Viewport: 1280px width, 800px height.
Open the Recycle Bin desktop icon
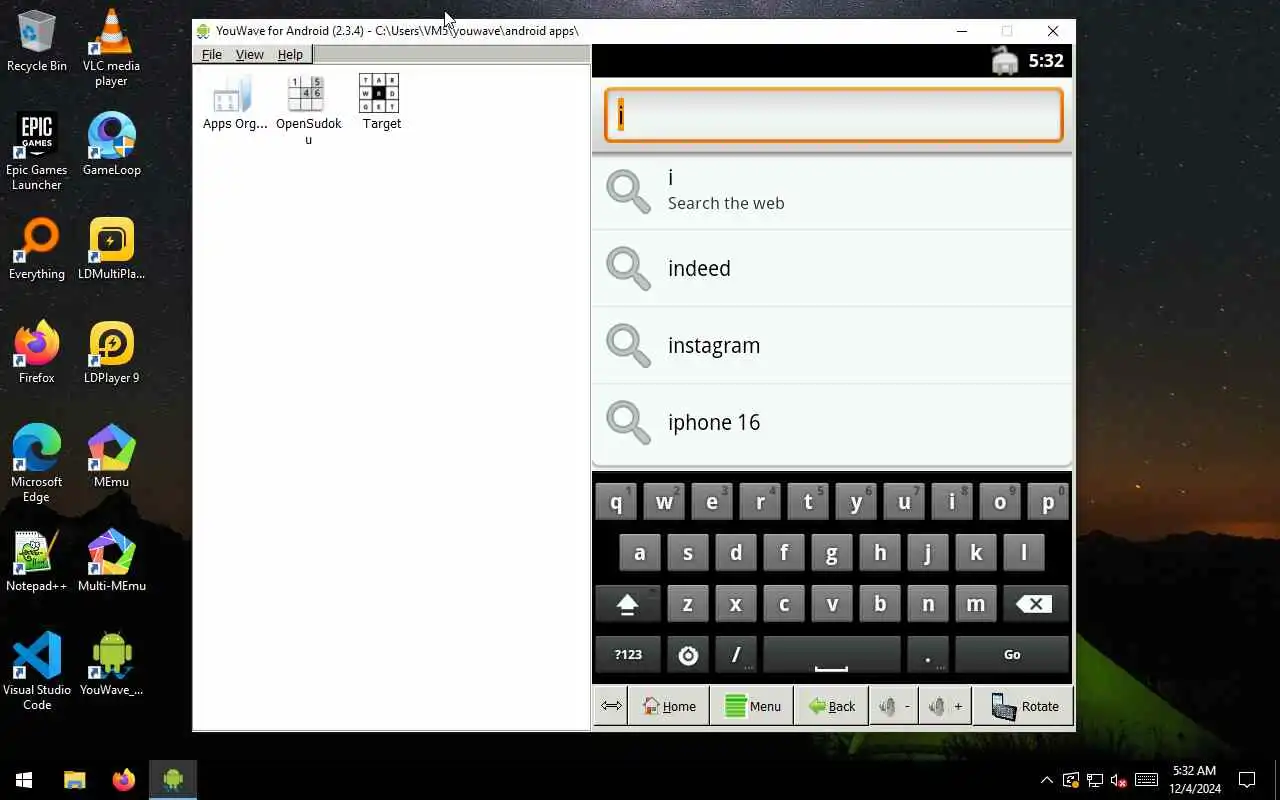(x=37, y=42)
